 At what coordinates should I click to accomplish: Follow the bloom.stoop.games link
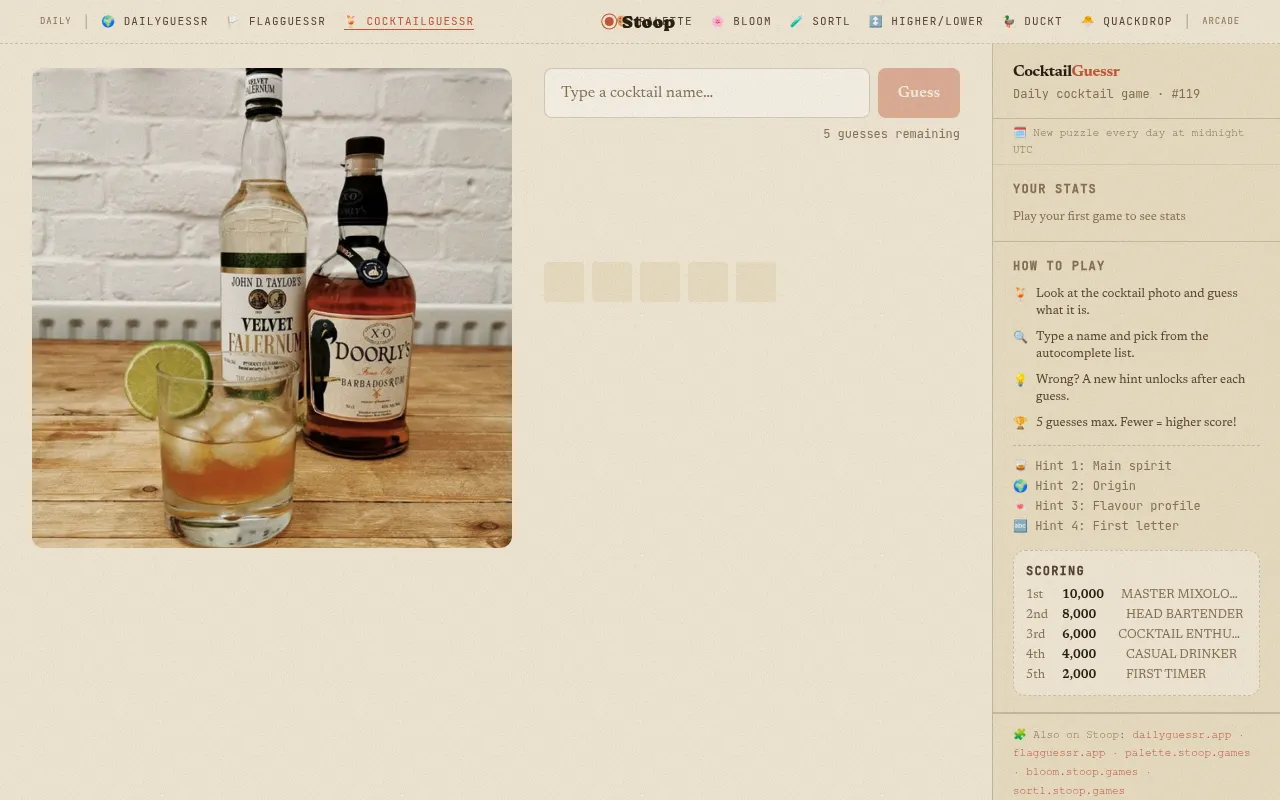[x=1081, y=772]
